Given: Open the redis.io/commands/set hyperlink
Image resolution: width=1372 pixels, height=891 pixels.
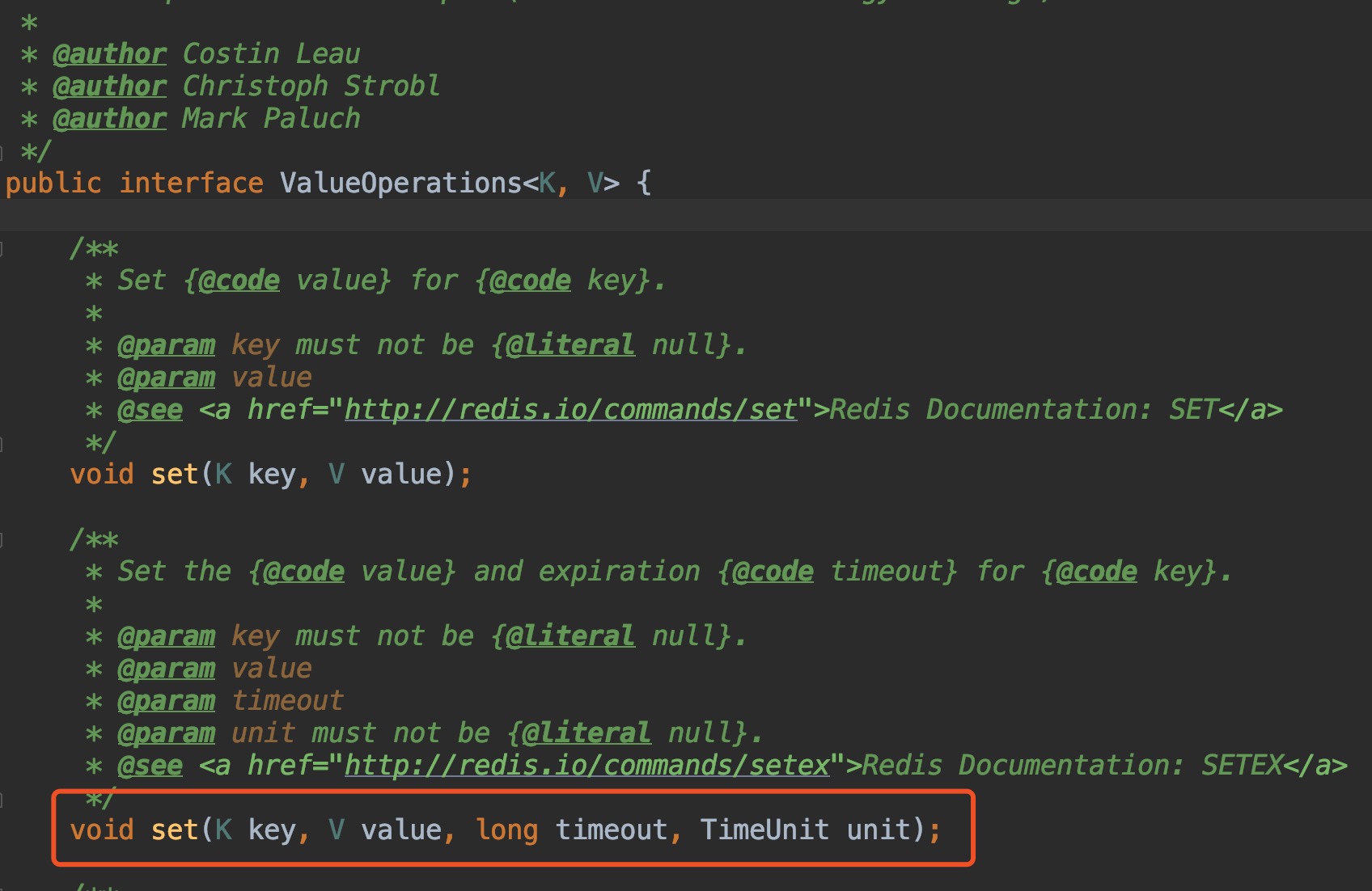Looking at the screenshot, I should click(x=570, y=410).
